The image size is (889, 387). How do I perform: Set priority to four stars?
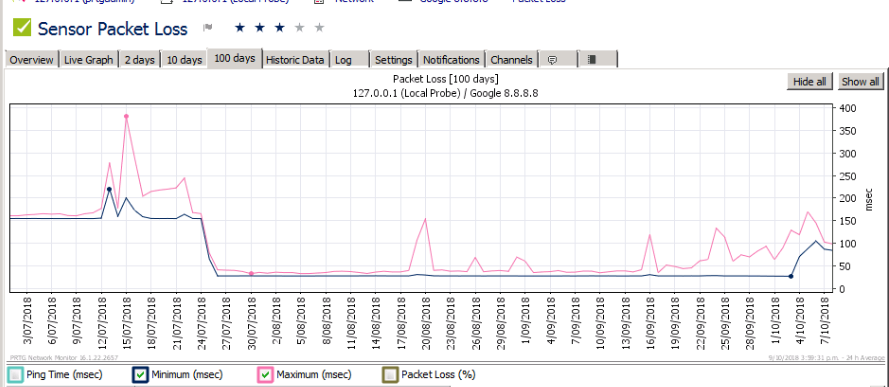tap(299, 27)
